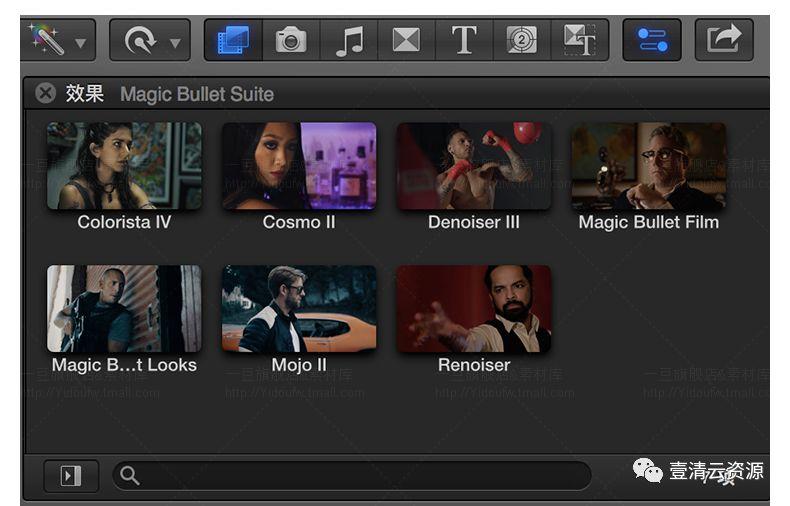The width and height of the screenshot is (790, 506).
Task: Click the magnifying glass search icon
Action: coord(129,475)
